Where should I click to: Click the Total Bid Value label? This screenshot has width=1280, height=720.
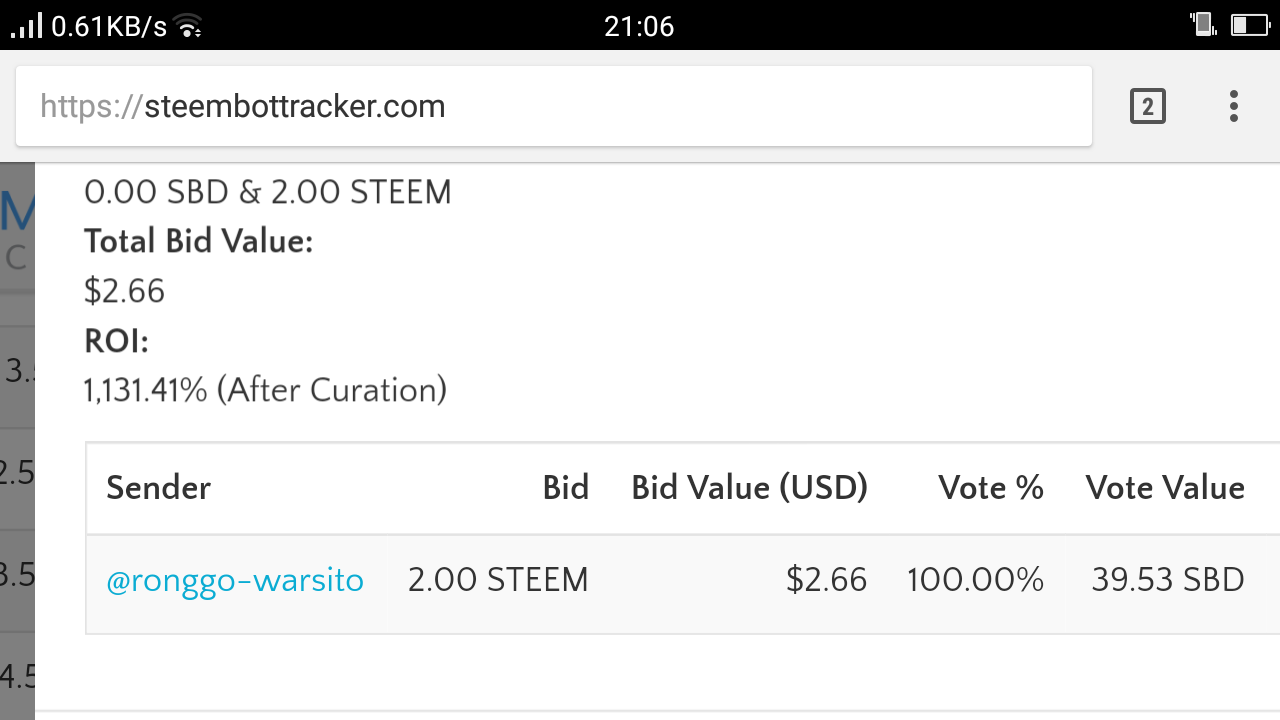pyautogui.click(x=198, y=241)
